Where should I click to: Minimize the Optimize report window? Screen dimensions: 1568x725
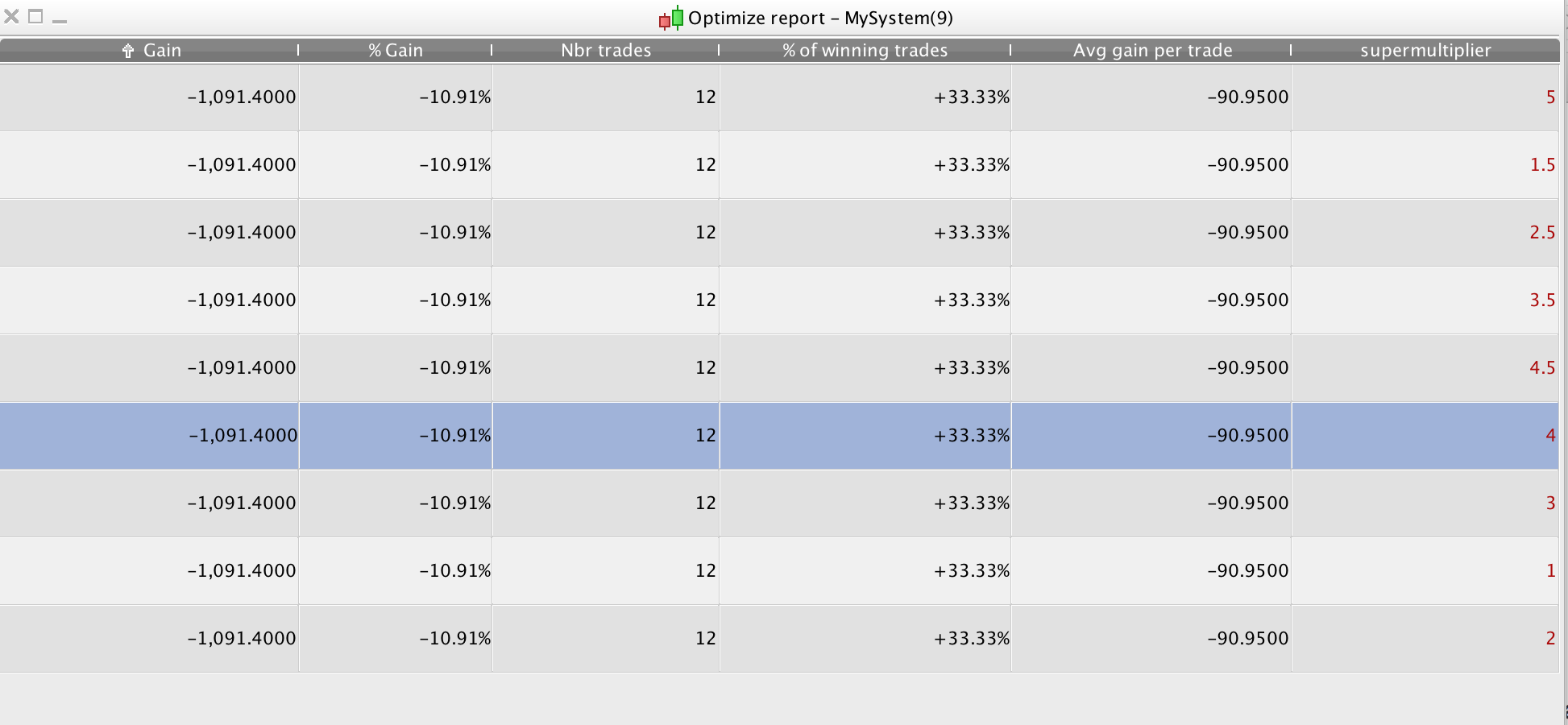pos(60,19)
